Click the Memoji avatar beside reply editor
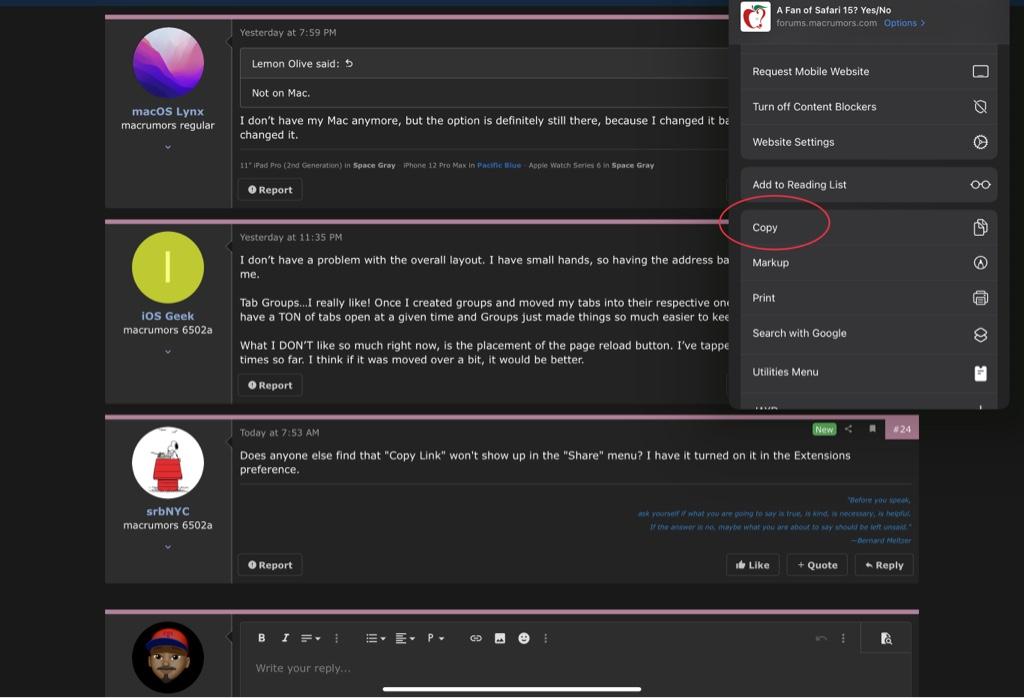 tap(168, 658)
